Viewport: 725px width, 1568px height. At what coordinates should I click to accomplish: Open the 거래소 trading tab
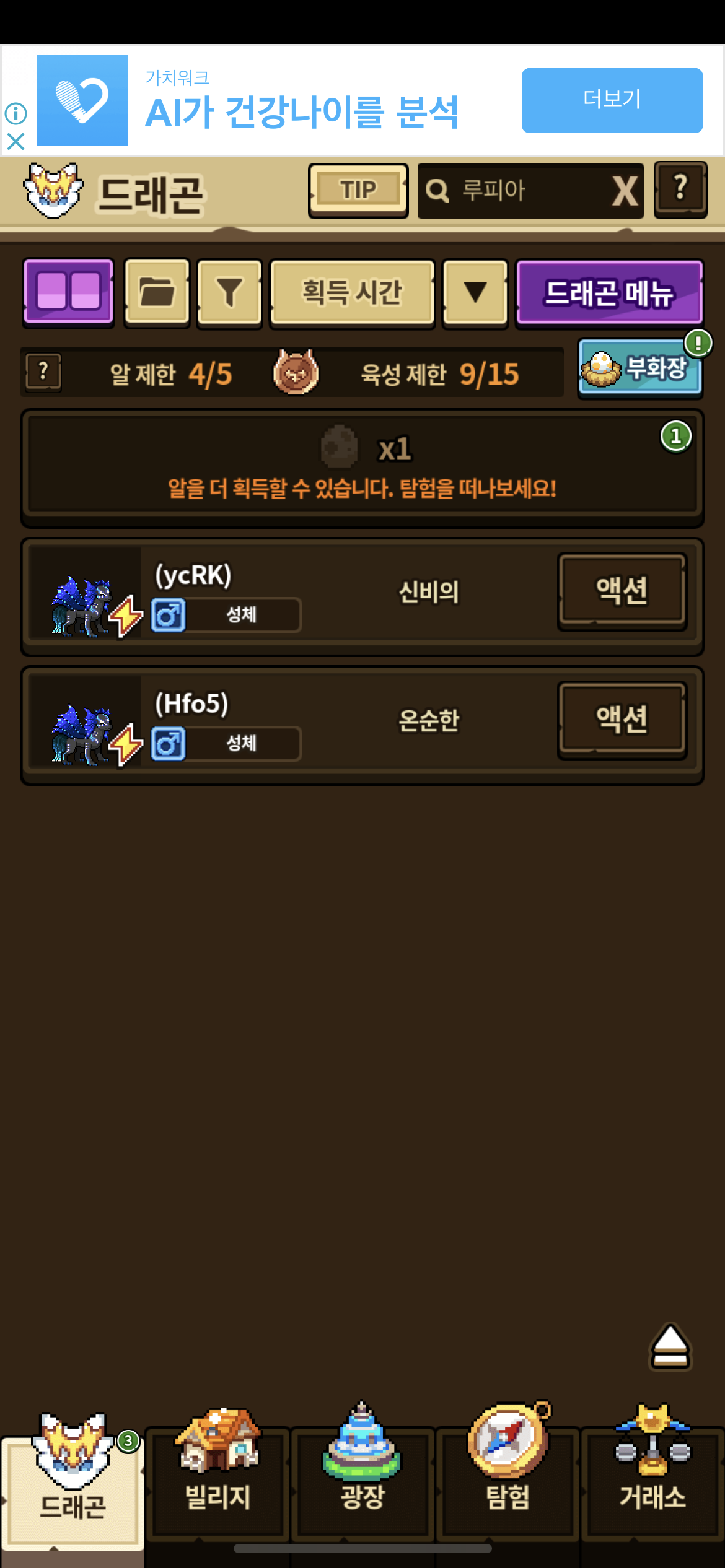[652, 1474]
